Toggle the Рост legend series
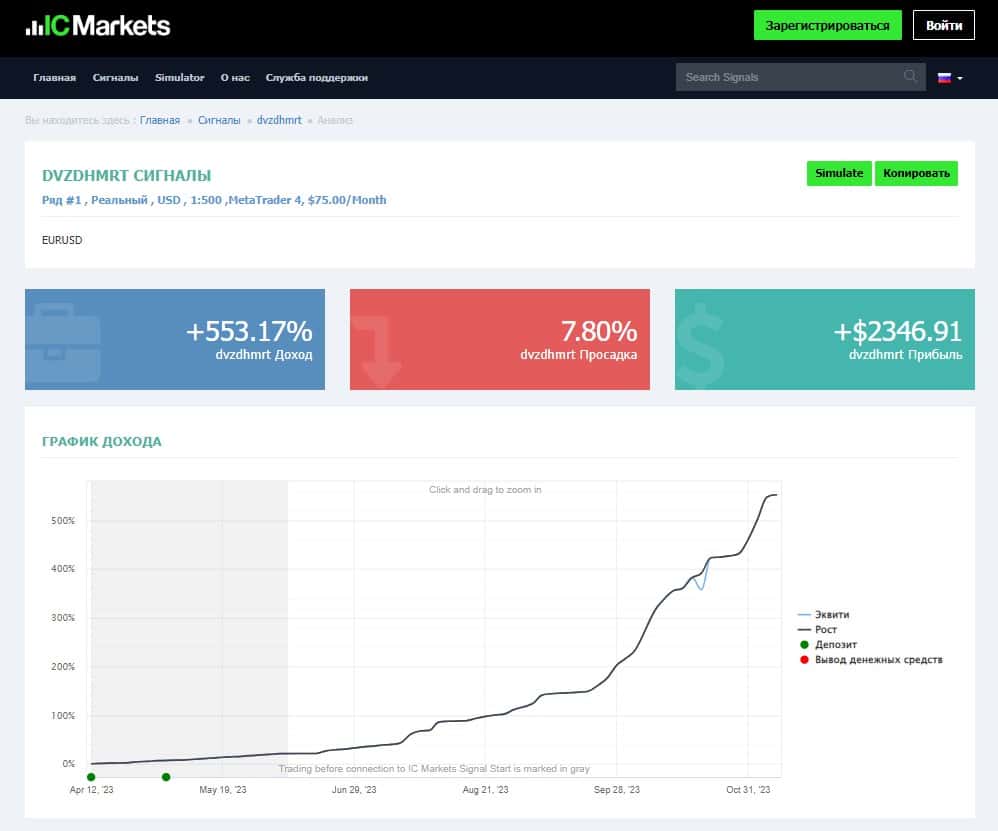 tap(817, 629)
